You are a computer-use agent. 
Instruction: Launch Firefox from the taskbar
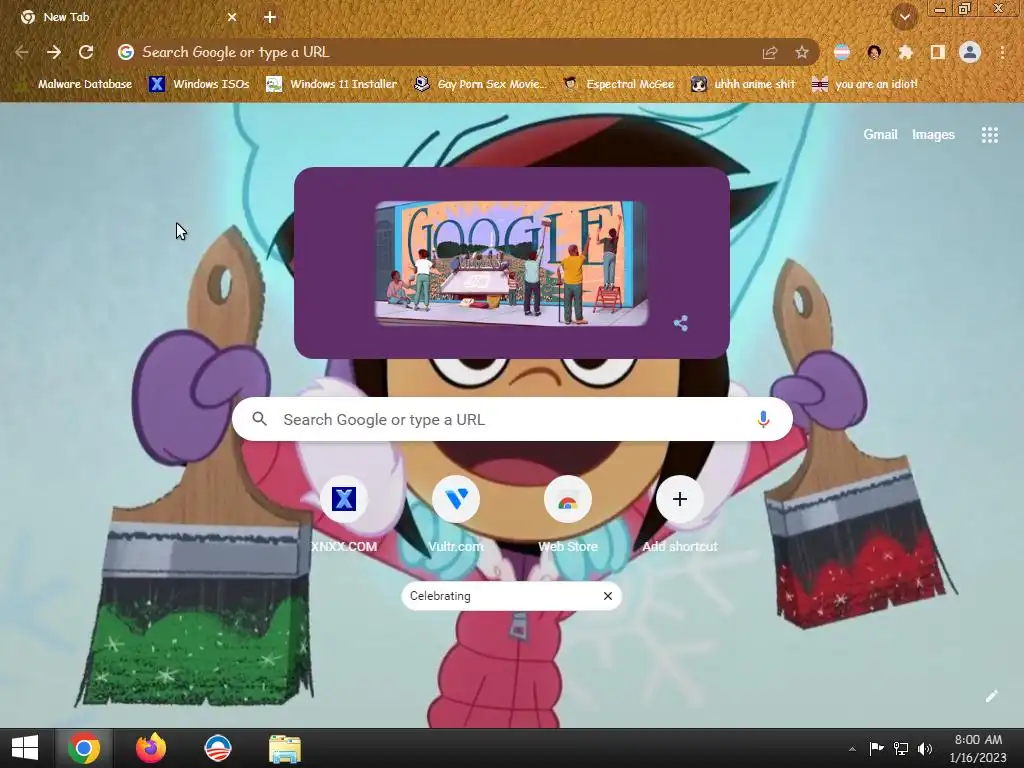pyautogui.click(x=151, y=748)
